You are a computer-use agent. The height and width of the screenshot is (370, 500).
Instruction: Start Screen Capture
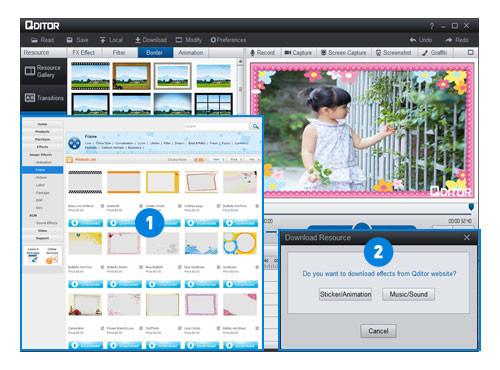point(343,53)
